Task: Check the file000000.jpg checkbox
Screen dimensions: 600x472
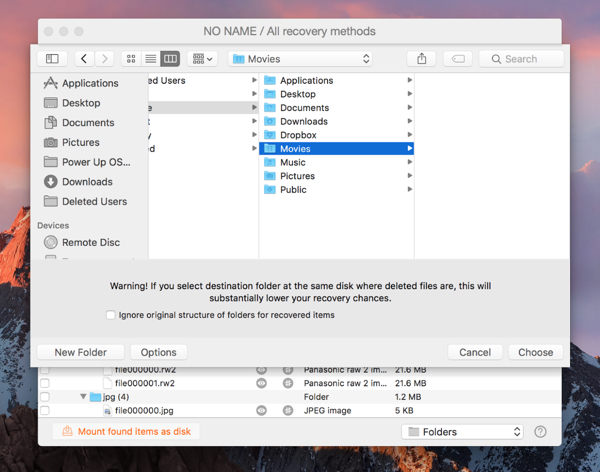Action: (45, 410)
